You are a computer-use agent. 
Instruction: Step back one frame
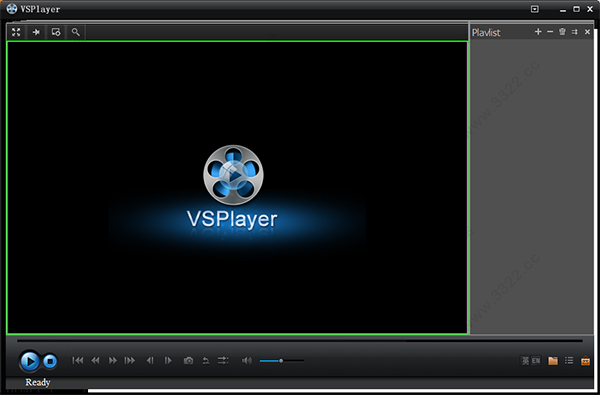click(x=150, y=361)
